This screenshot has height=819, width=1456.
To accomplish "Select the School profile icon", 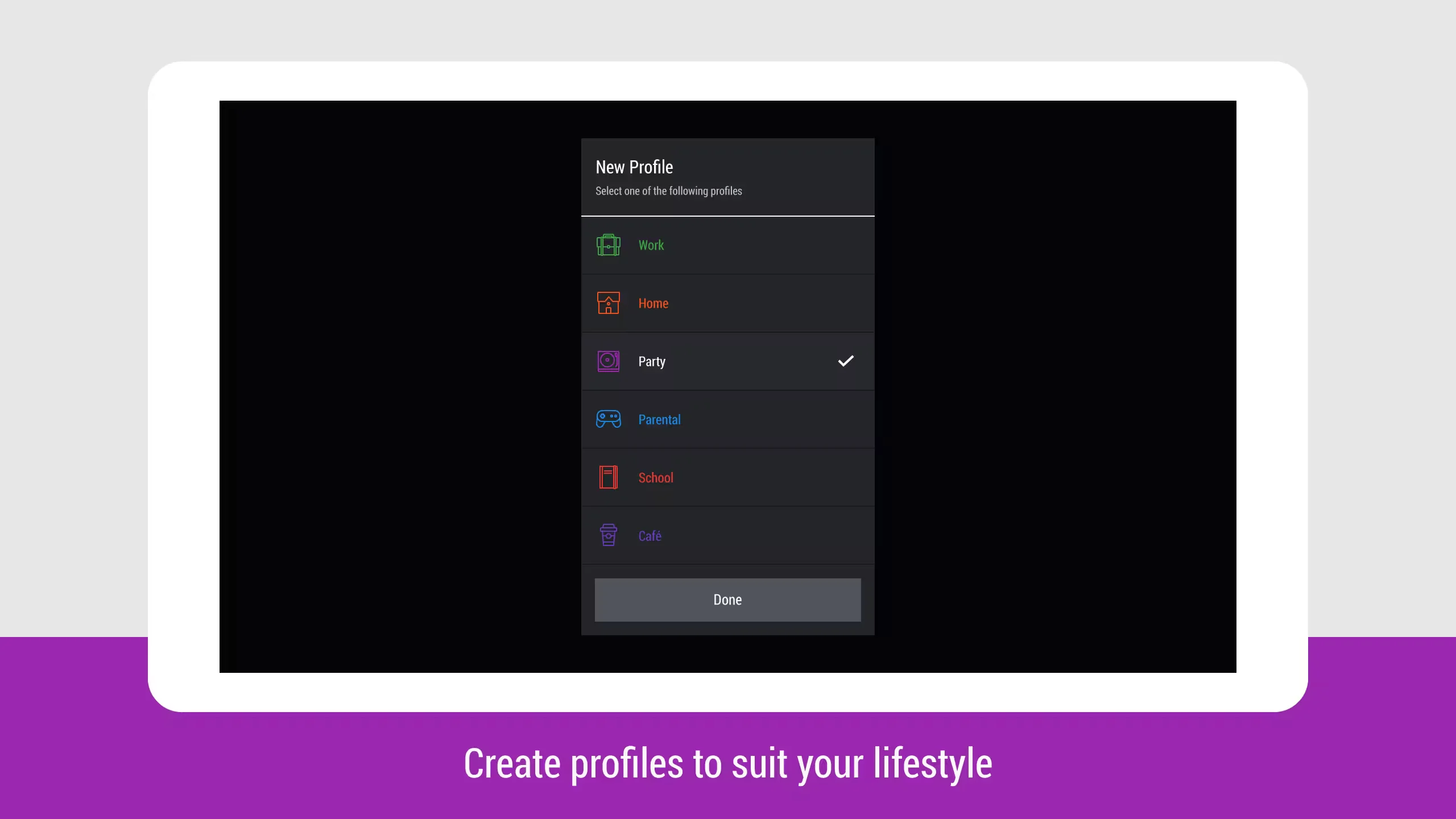I will coord(608,477).
